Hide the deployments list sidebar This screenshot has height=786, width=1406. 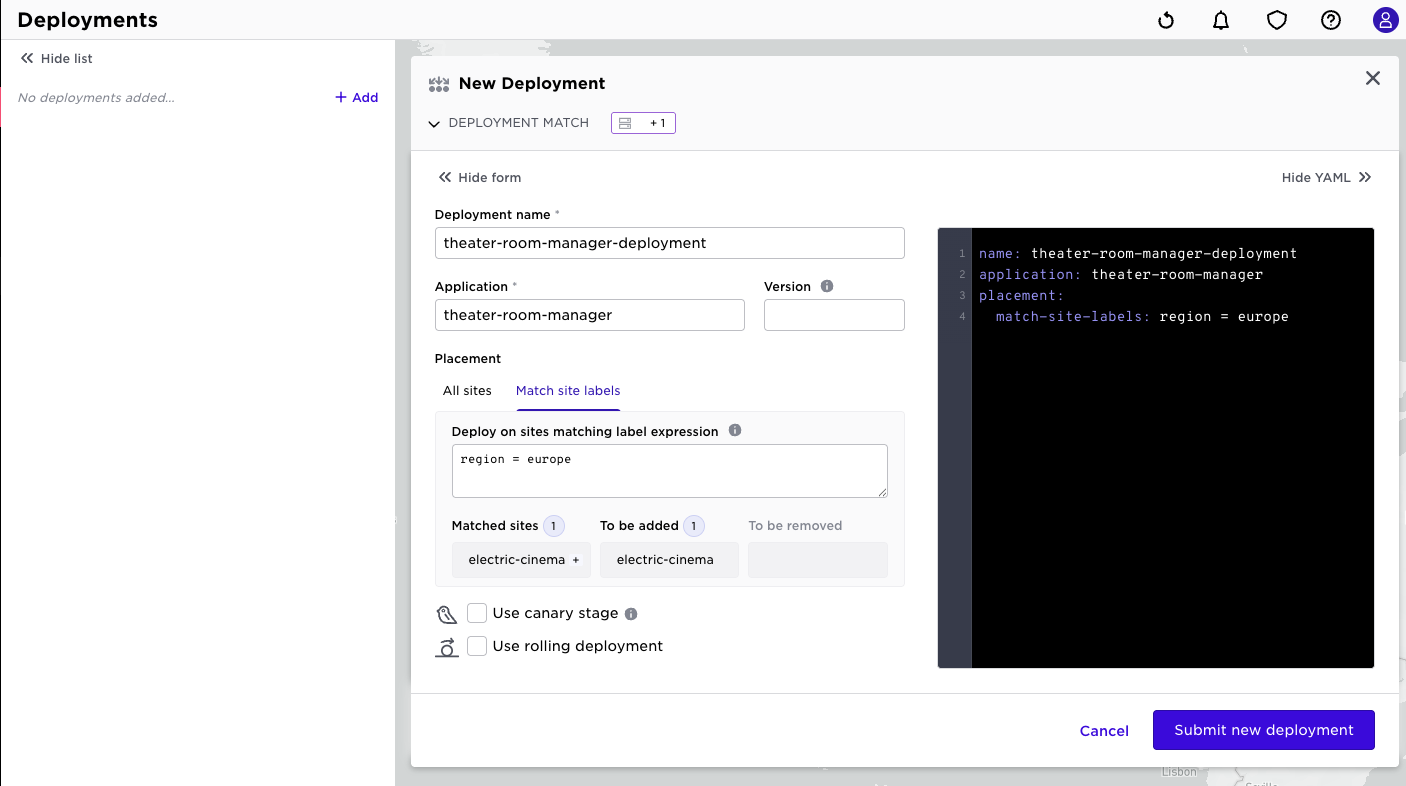tap(55, 58)
